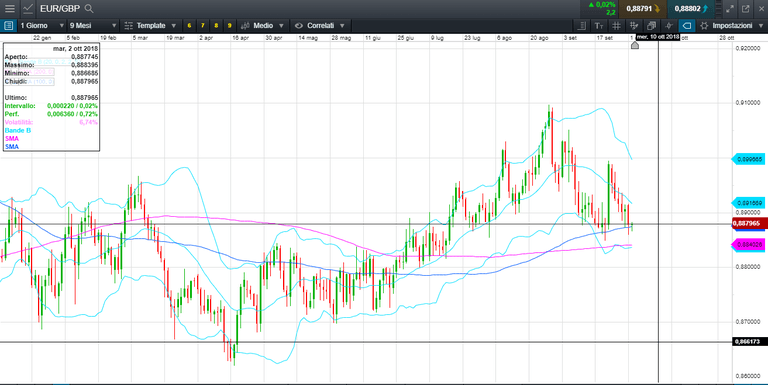Select yellow preset number 6
The image size is (768, 385).
point(190,25)
